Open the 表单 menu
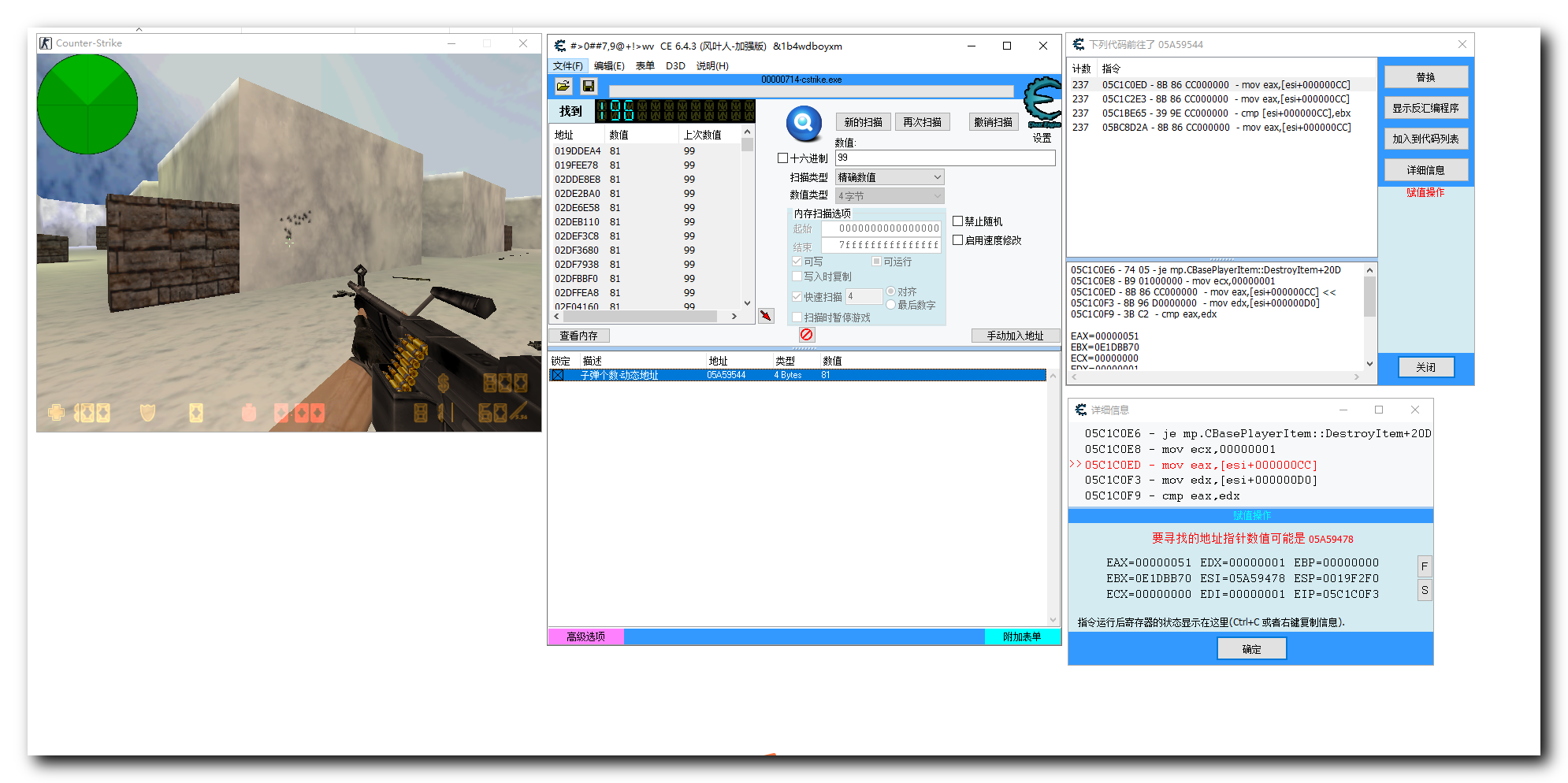Image resolution: width=1568 pixels, height=783 pixels. 645,66
